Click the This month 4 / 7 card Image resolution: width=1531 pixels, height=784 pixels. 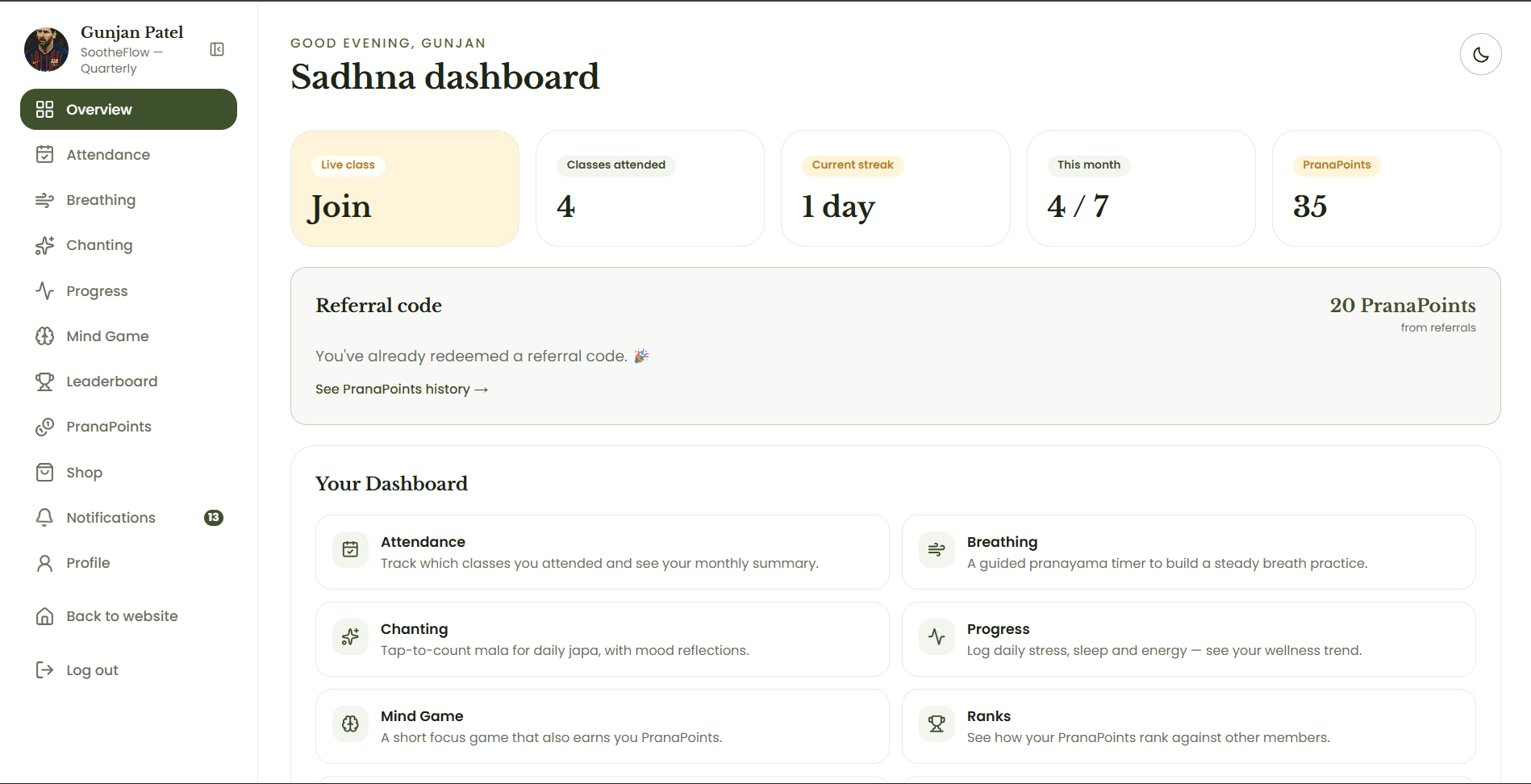tap(1141, 188)
